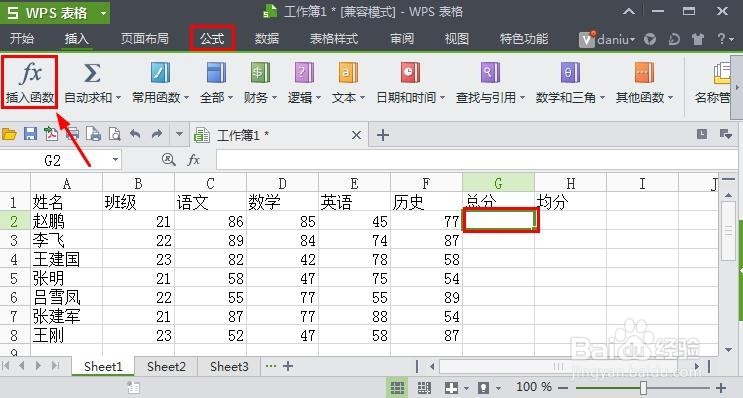Expand the 日期和时间 dropdown arrow
The width and height of the screenshot is (743, 398).
pyautogui.click(x=442, y=98)
